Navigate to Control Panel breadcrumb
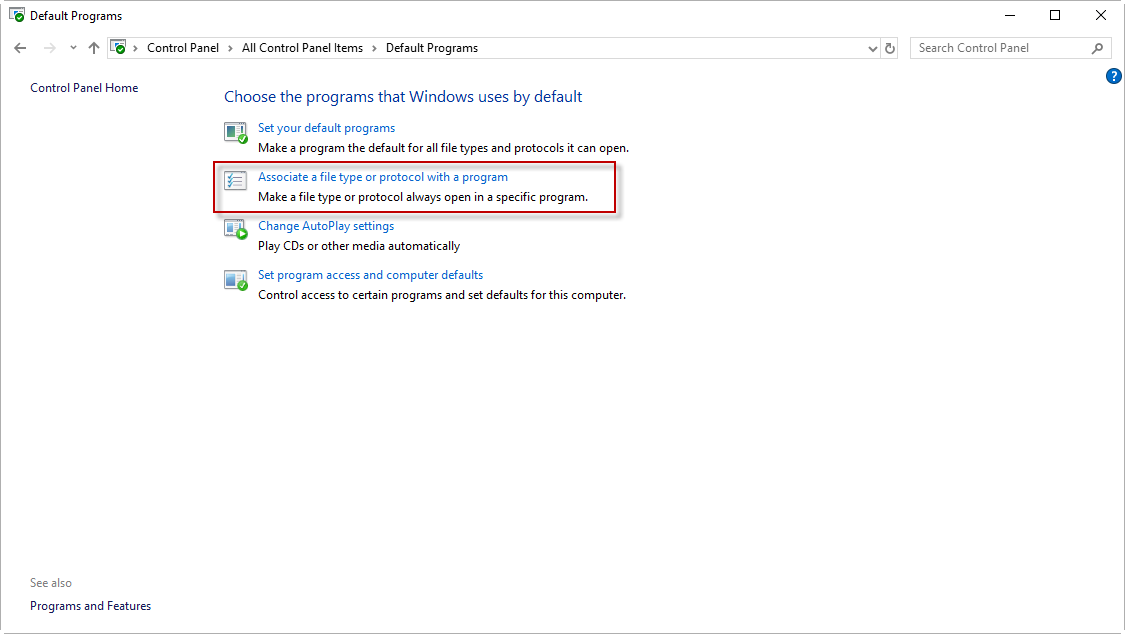The height and width of the screenshot is (634, 1125). 183,48
